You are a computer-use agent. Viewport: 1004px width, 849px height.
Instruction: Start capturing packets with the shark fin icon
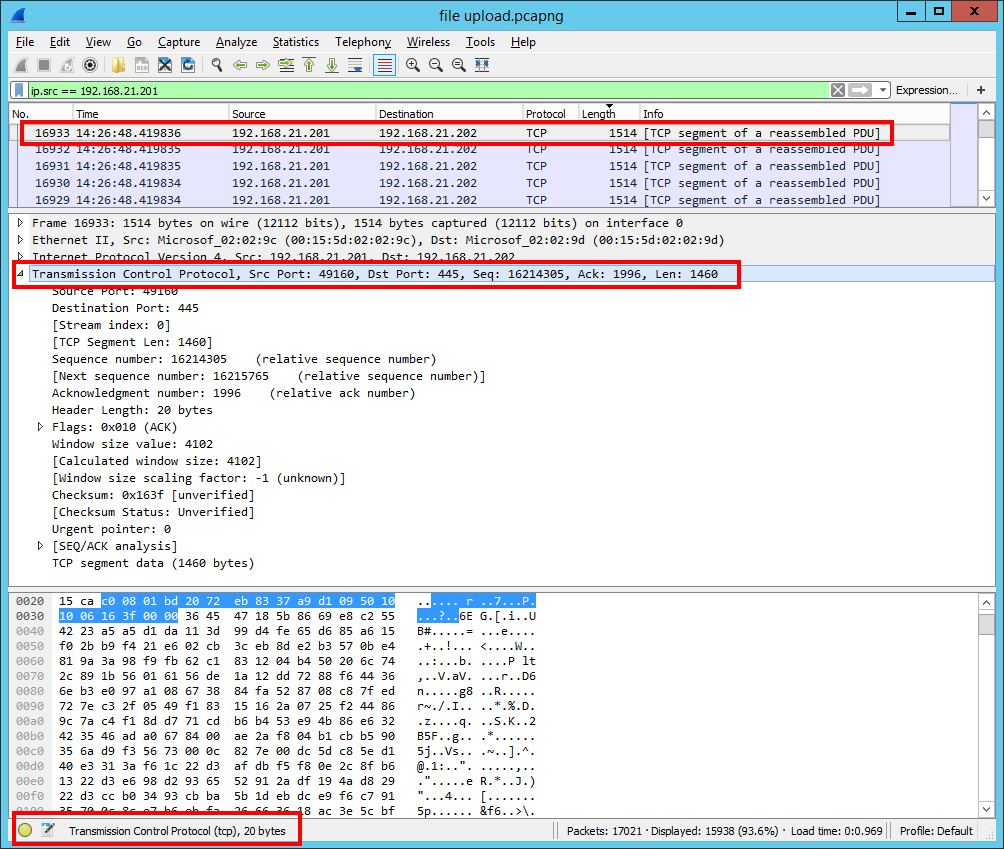21,65
